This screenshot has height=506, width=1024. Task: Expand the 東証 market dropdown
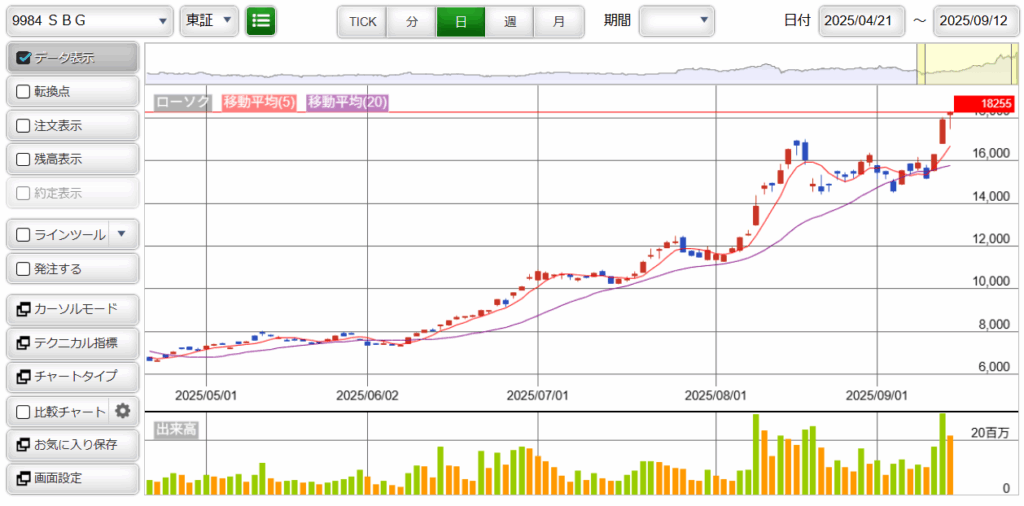(208, 21)
